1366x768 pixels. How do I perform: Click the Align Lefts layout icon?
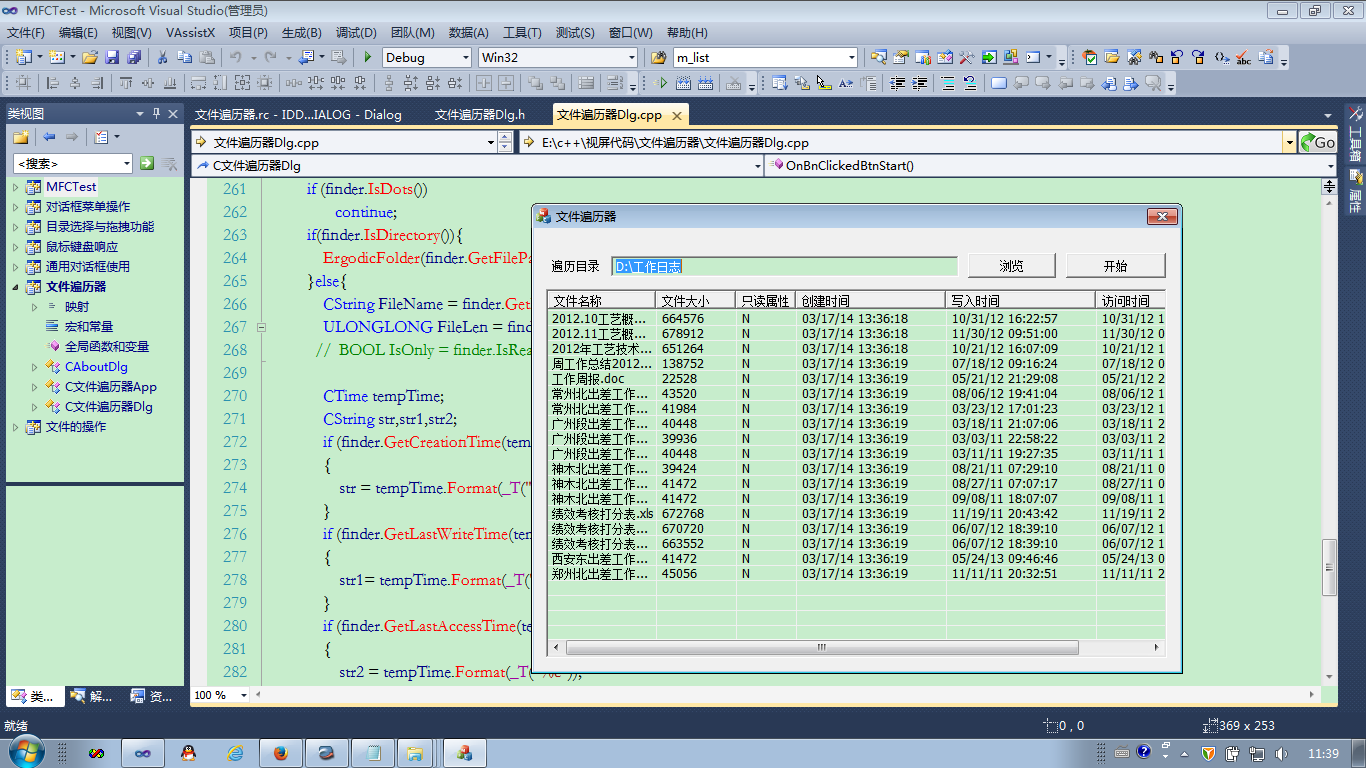(x=52, y=83)
